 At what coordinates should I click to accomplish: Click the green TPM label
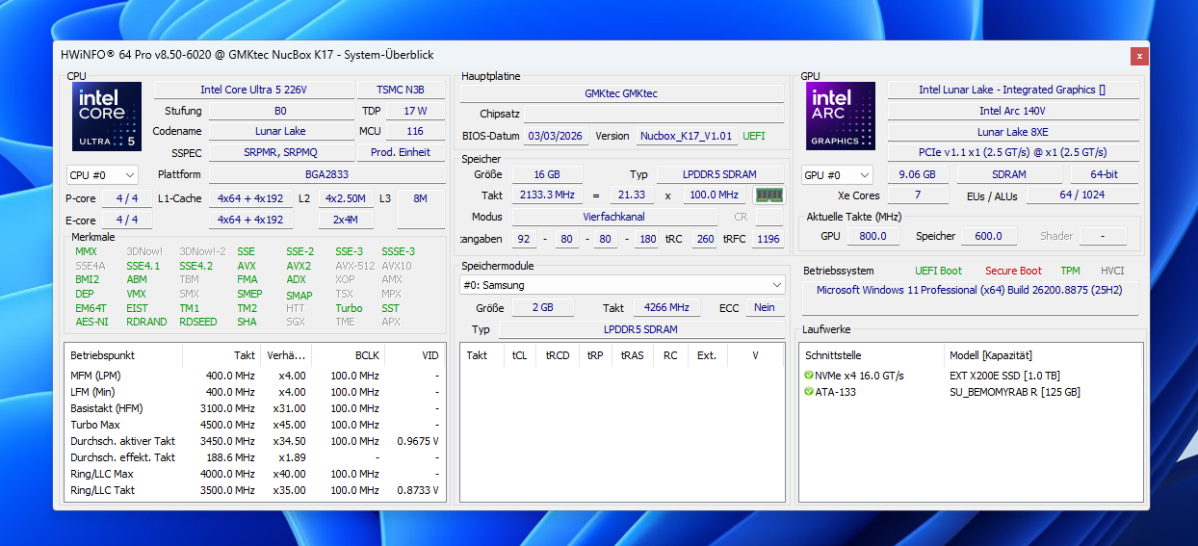pos(1070,270)
